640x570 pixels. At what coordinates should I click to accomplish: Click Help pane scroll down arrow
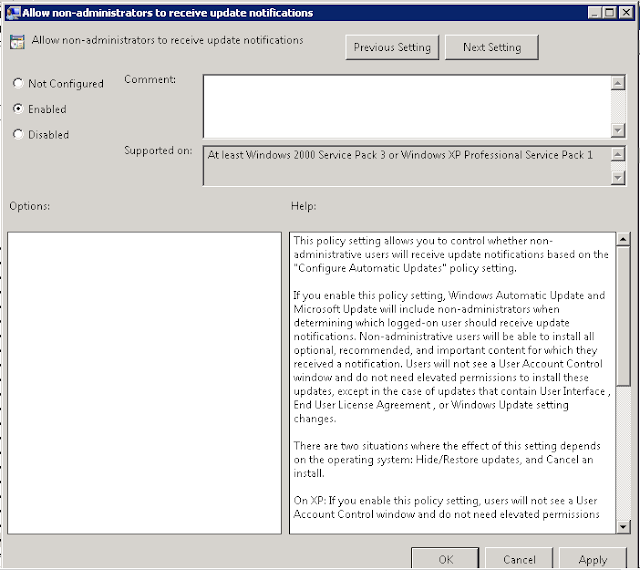coord(623,527)
